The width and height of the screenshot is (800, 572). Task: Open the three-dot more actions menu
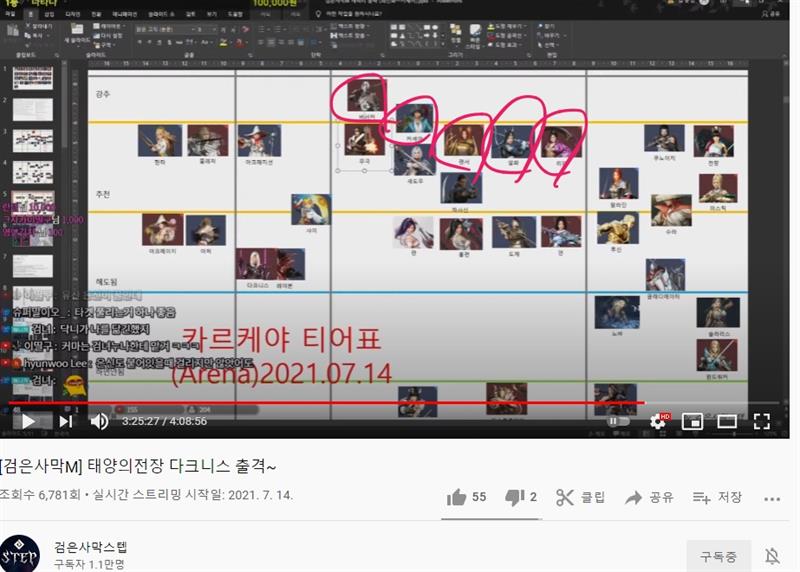772,499
